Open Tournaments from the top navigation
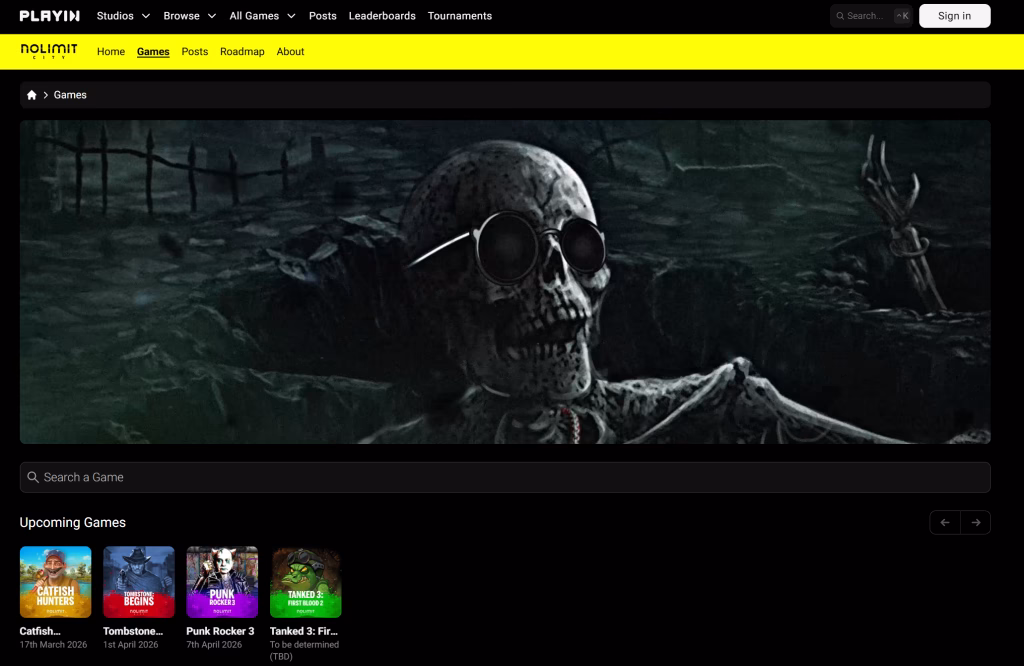 pos(460,16)
